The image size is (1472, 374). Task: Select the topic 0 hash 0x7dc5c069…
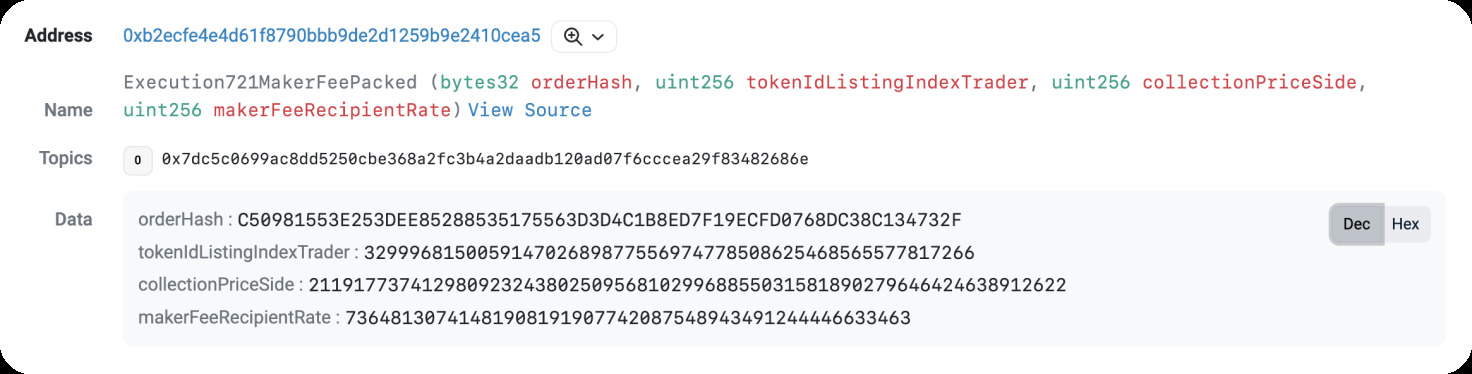pyautogui.click(x=485, y=160)
